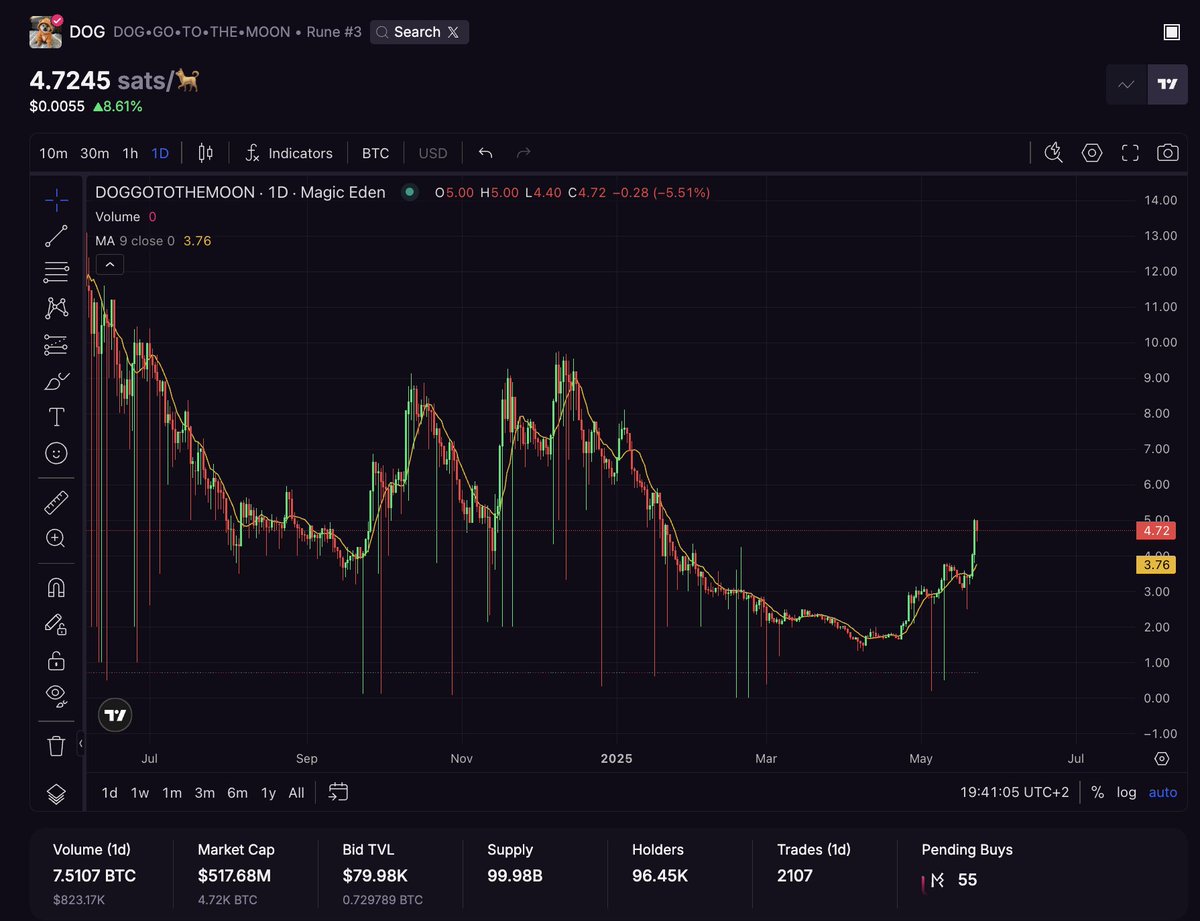Screen dimensions: 1200x921
Task: Select the trend line drawing tool
Action: (57, 236)
